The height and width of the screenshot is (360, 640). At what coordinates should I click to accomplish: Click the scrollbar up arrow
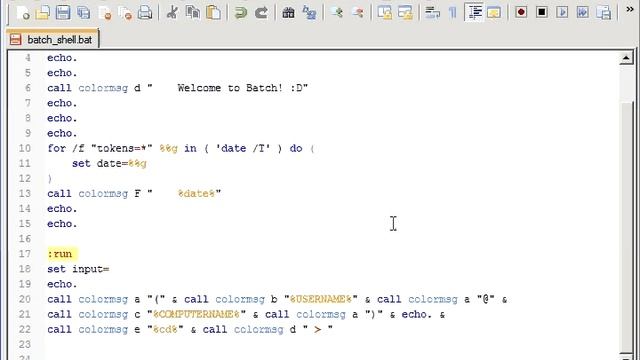626,58
